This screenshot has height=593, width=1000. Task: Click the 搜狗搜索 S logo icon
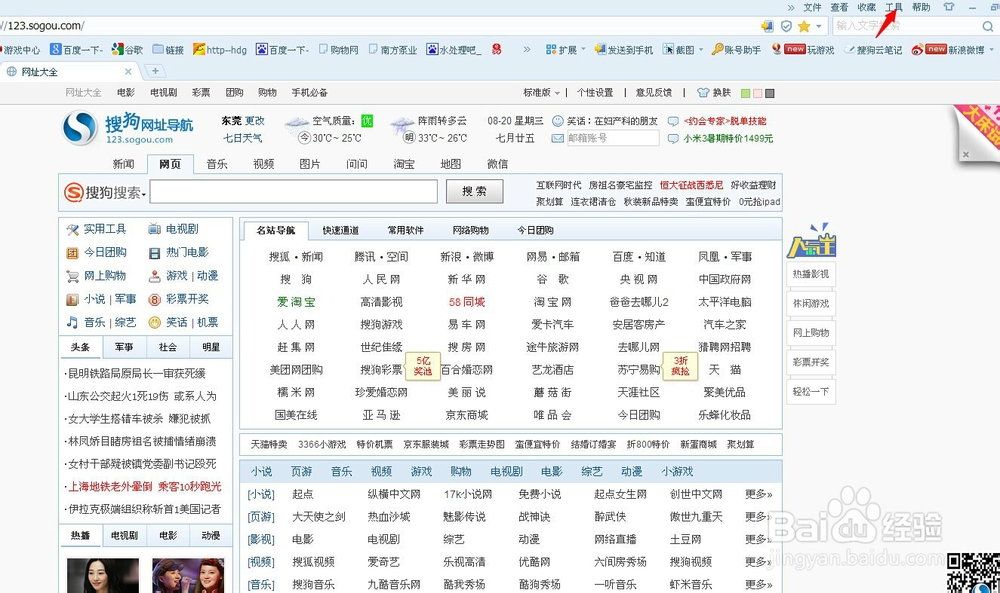74,192
